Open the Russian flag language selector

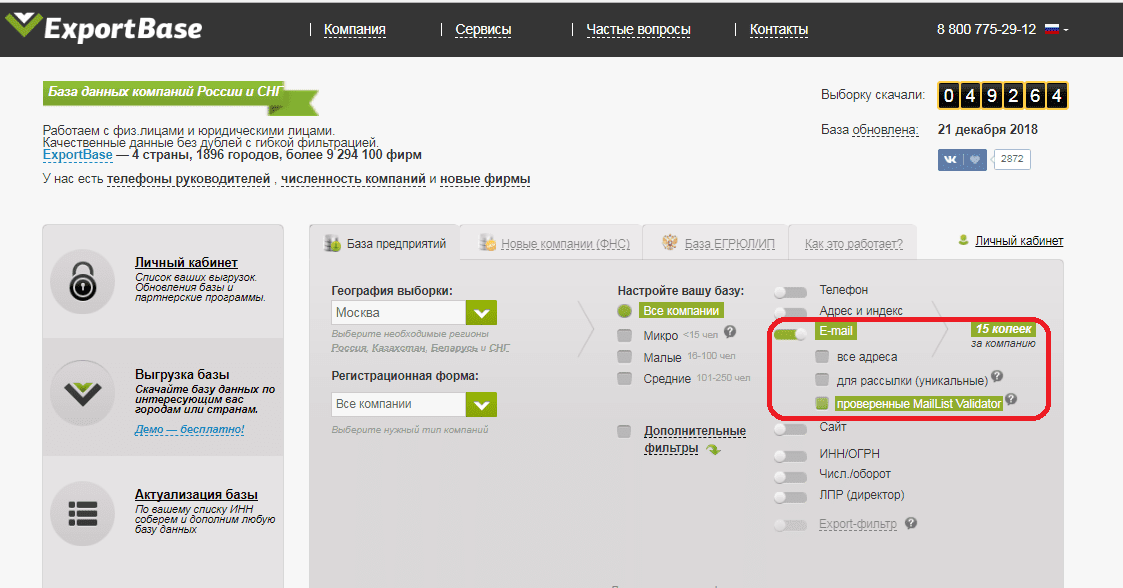point(1056,29)
